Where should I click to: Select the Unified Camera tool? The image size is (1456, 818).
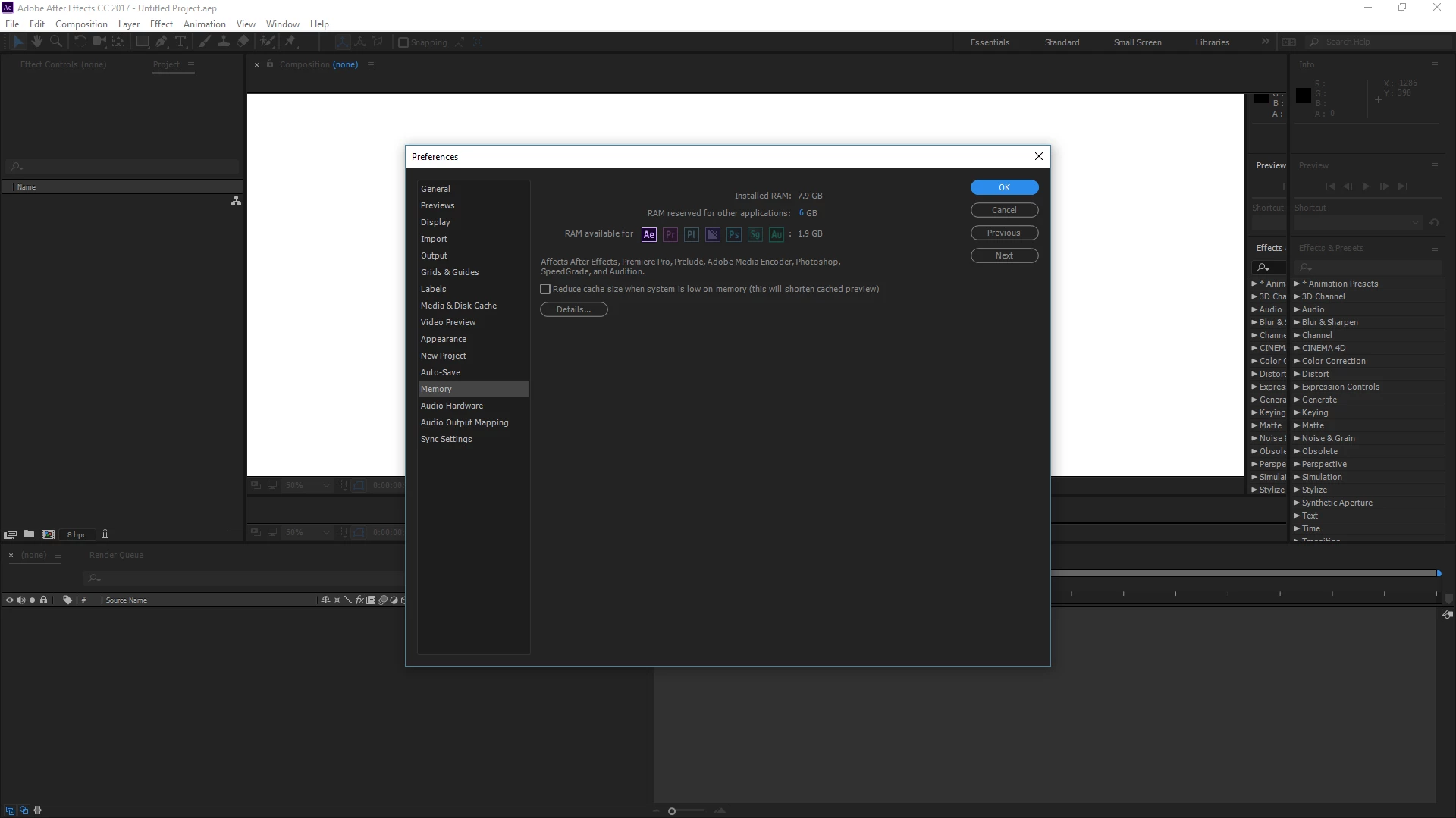click(99, 42)
